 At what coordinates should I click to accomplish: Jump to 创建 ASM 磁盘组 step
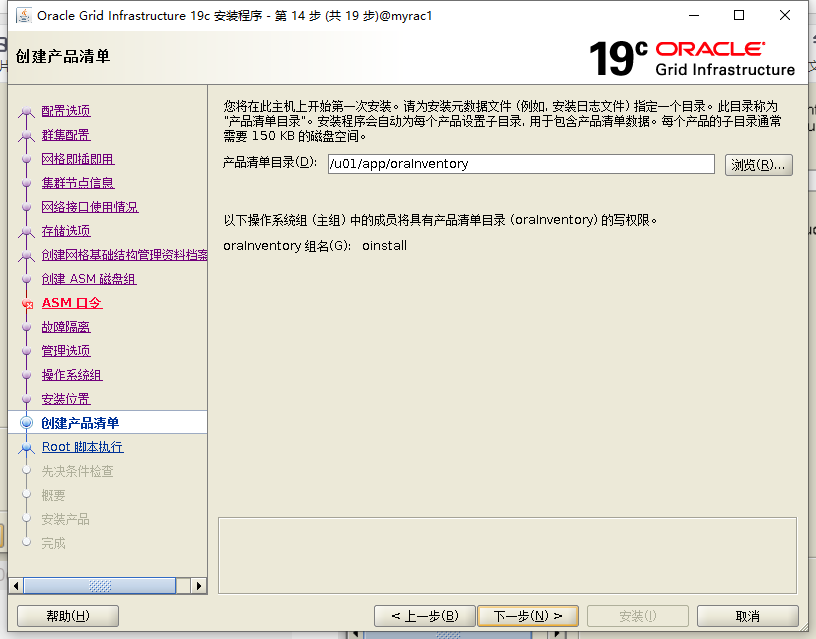click(x=89, y=279)
